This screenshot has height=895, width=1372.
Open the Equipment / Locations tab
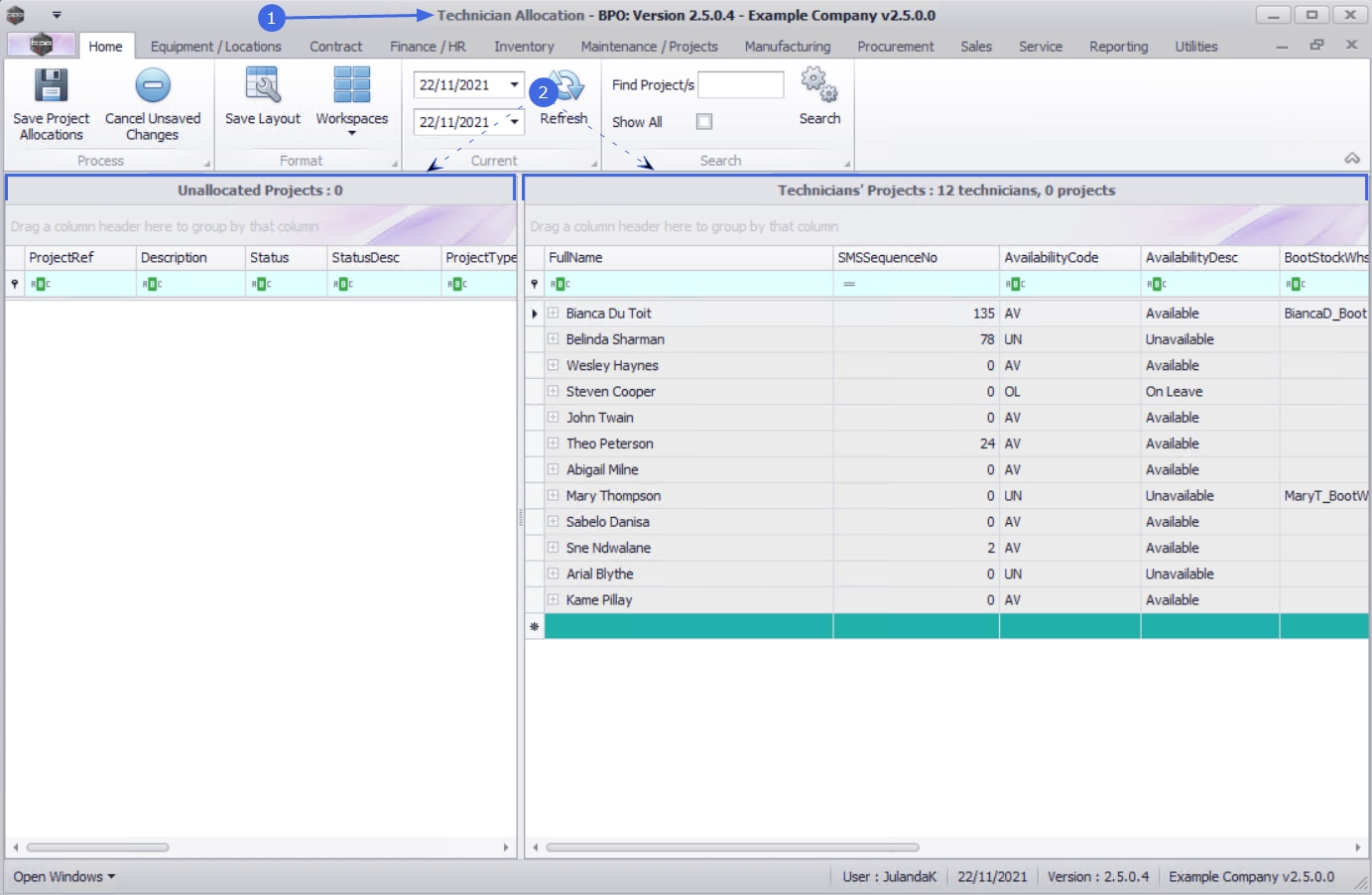coord(216,47)
